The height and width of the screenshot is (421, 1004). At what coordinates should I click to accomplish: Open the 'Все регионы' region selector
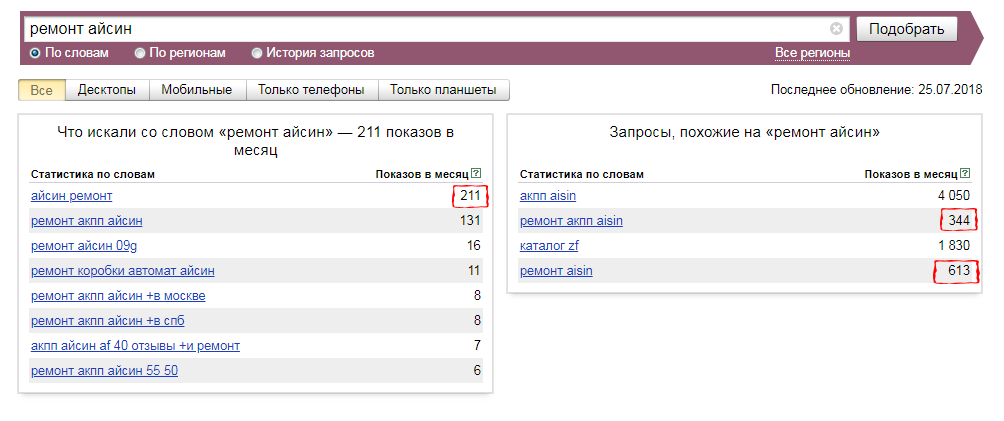pos(813,53)
